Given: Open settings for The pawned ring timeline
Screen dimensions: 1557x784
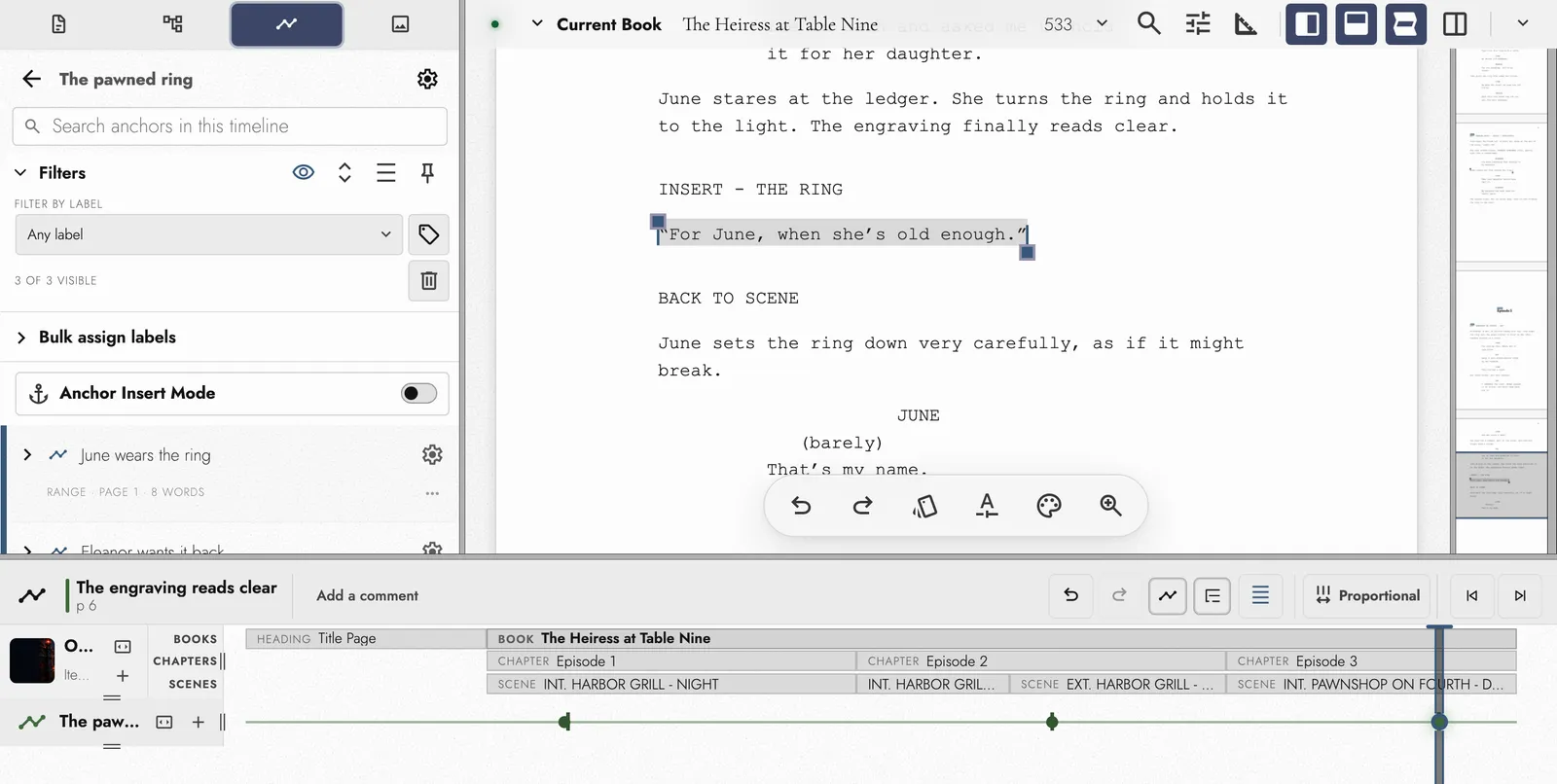Looking at the screenshot, I should (x=427, y=79).
